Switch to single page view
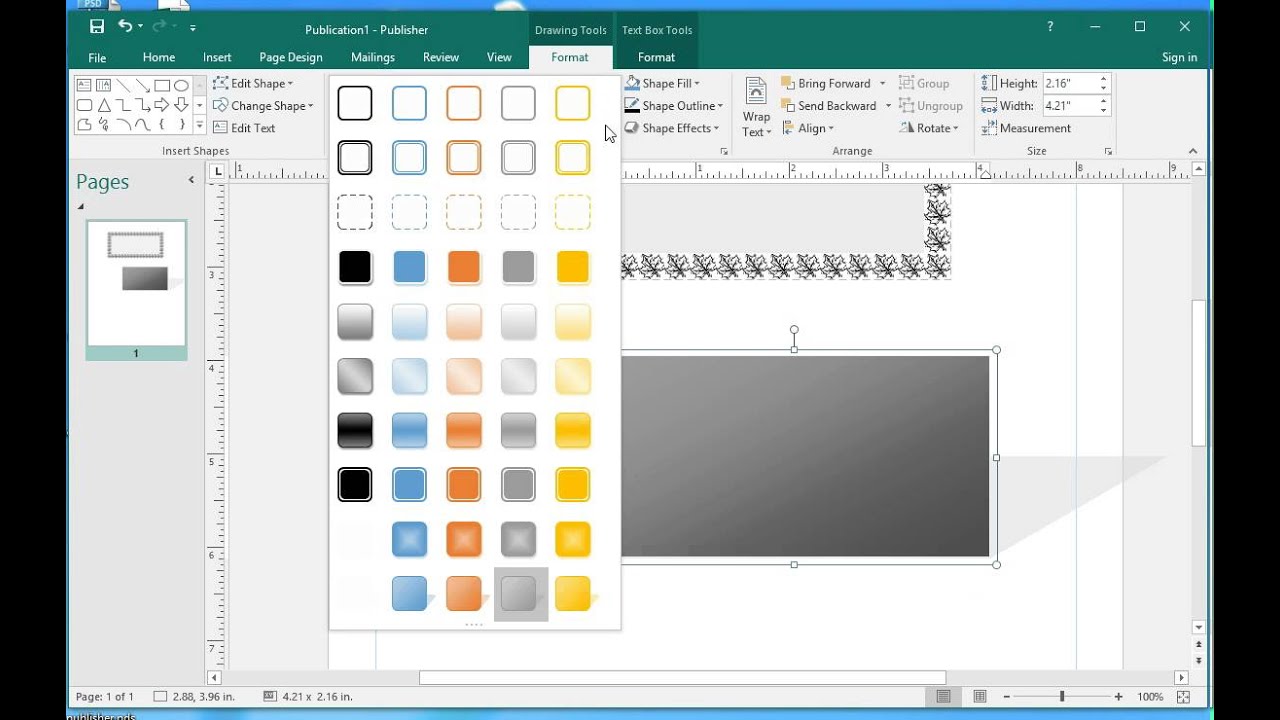 point(943,696)
